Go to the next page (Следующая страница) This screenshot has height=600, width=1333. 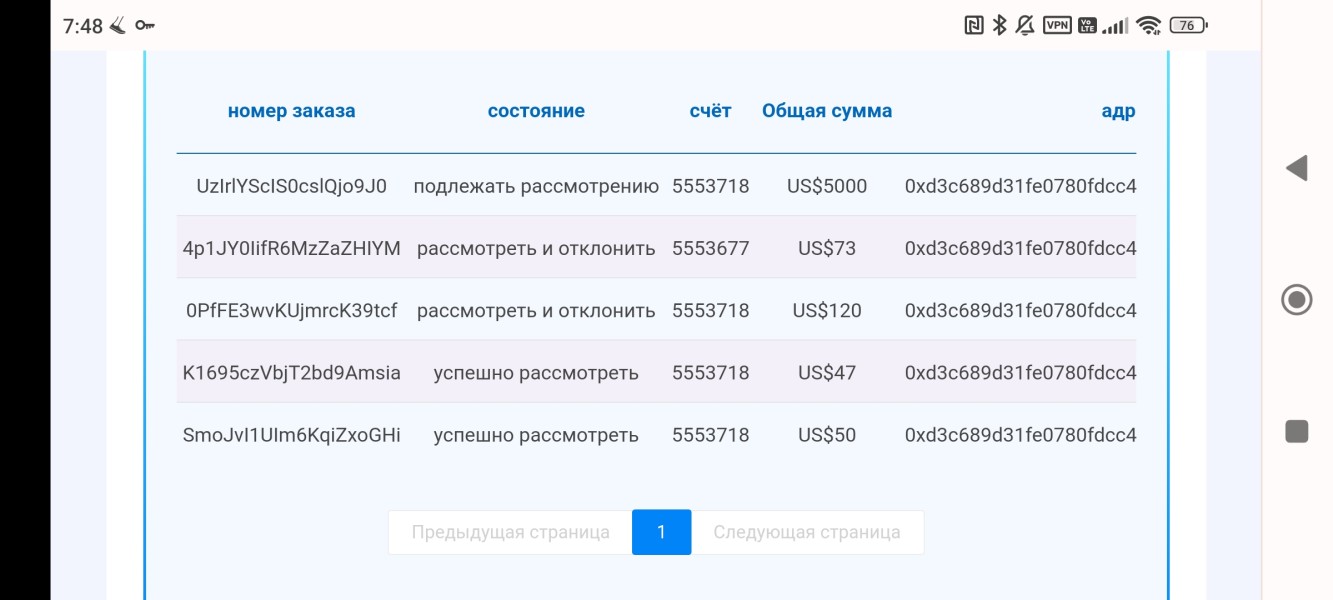pos(807,532)
